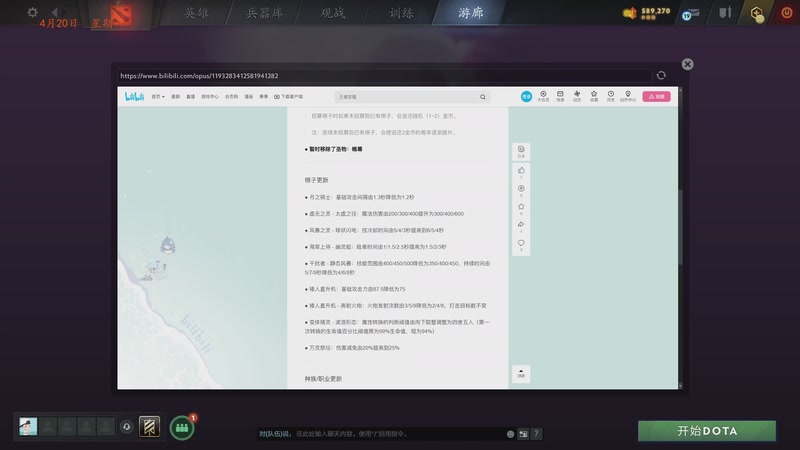Select the 游廊 arcade tab
800x450 pixels.
point(470,13)
